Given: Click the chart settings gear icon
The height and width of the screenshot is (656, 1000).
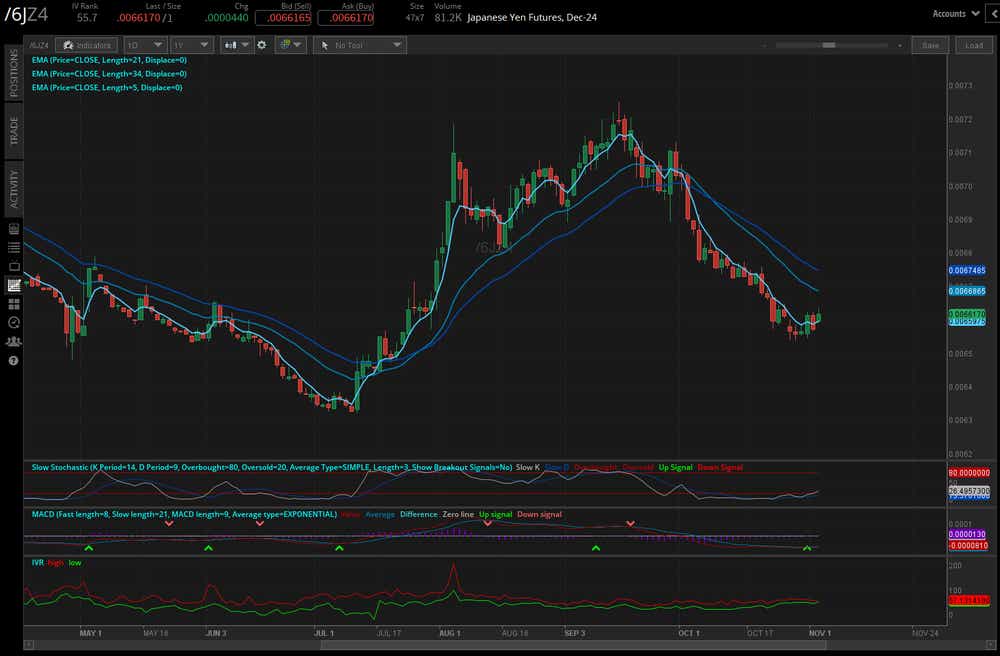Looking at the screenshot, I should (262, 45).
